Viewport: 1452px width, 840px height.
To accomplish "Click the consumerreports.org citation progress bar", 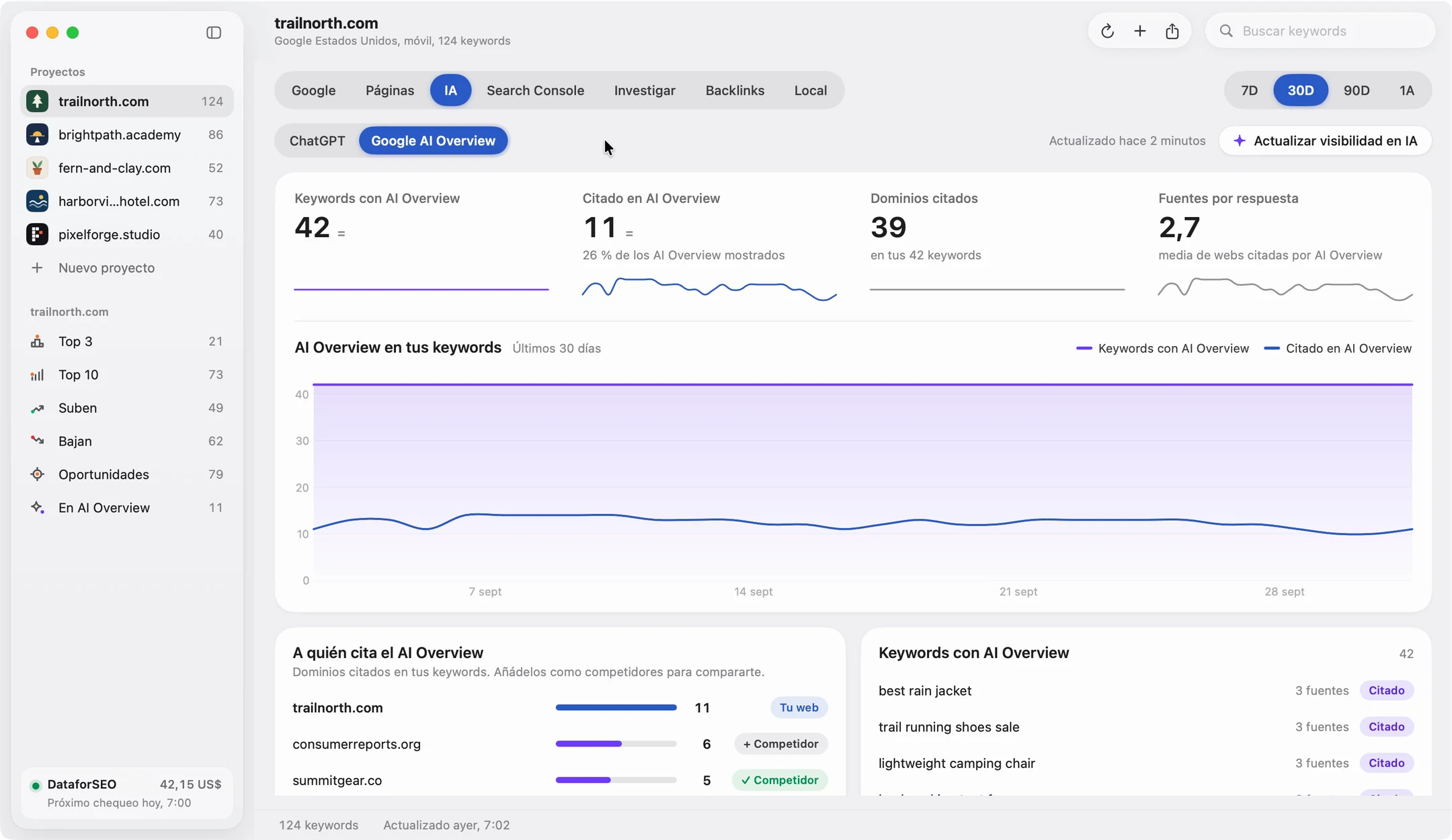I will pos(616,744).
